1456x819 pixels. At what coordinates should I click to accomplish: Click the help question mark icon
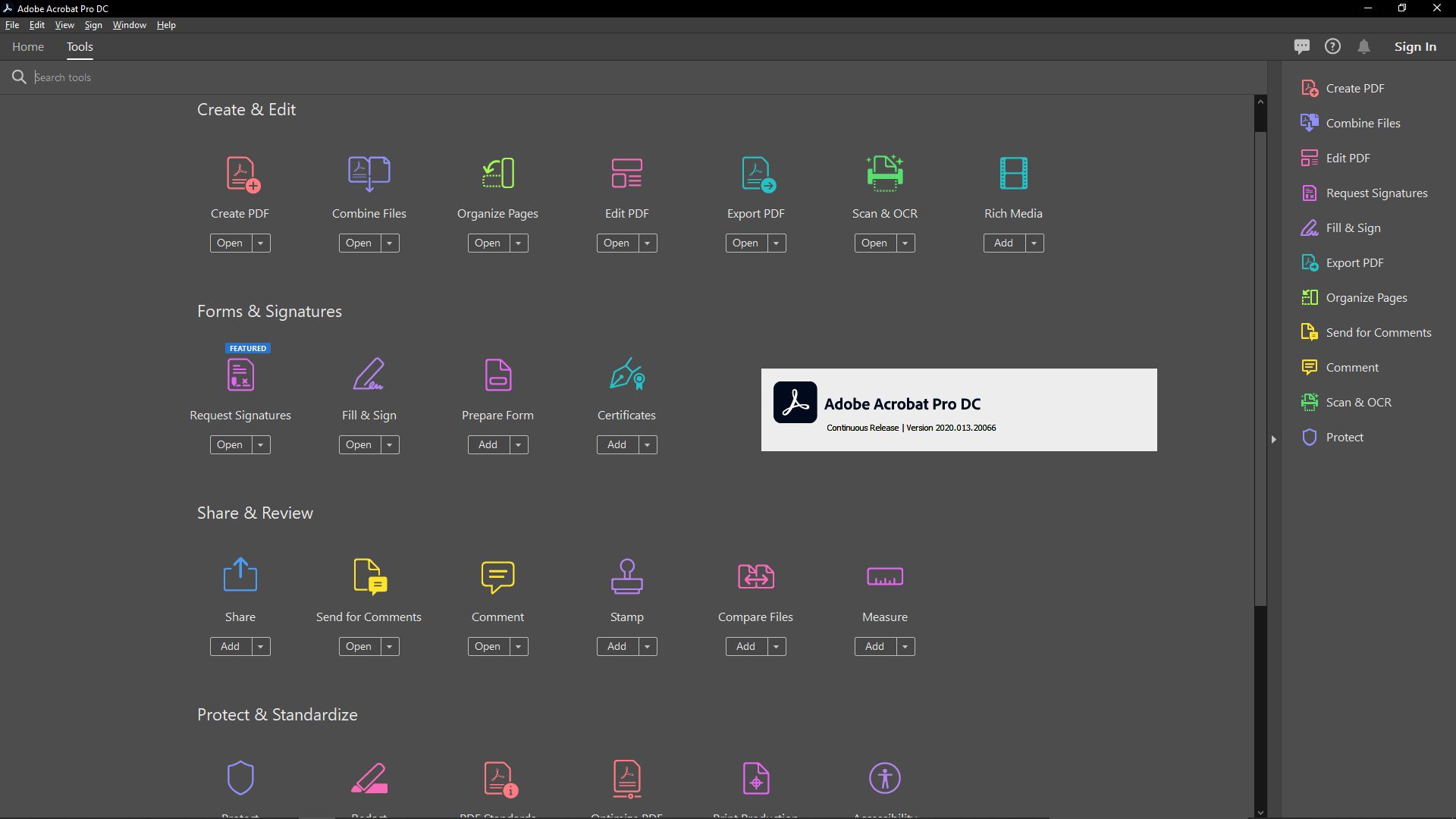pyautogui.click(x=1332, y=46)
